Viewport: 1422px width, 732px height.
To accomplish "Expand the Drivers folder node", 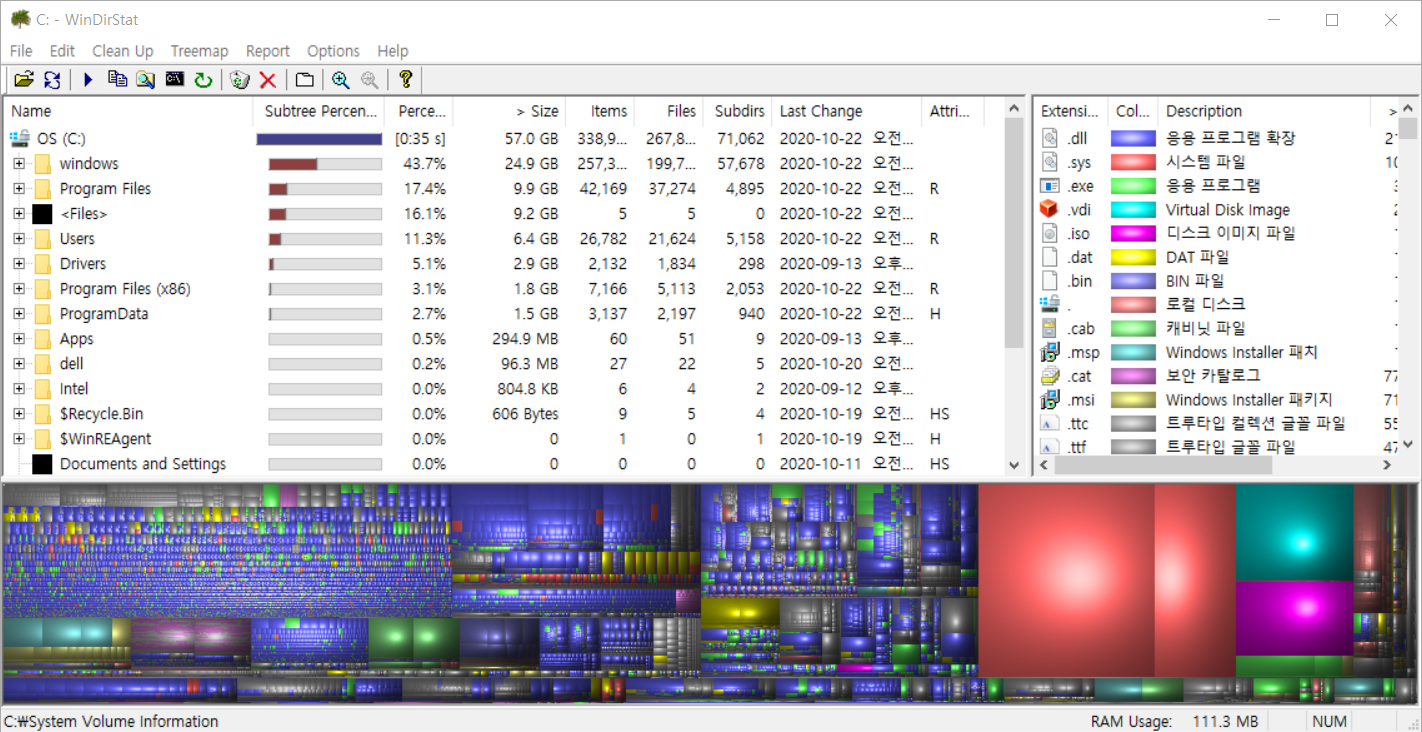I will tap(19, 263).
